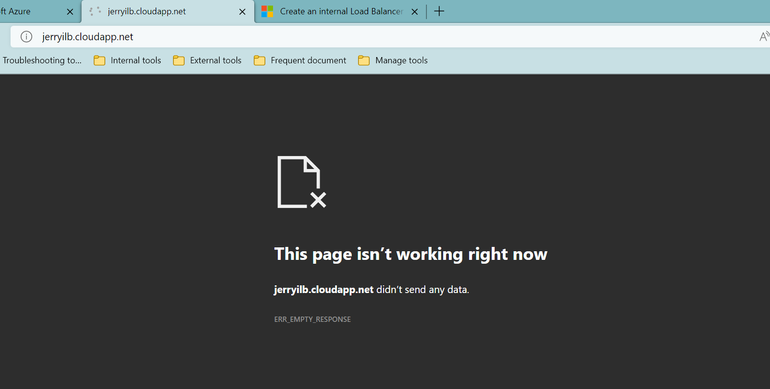Click the broken page error icon
This screenshot has width=770, height=389.
[x=302, y=182]
